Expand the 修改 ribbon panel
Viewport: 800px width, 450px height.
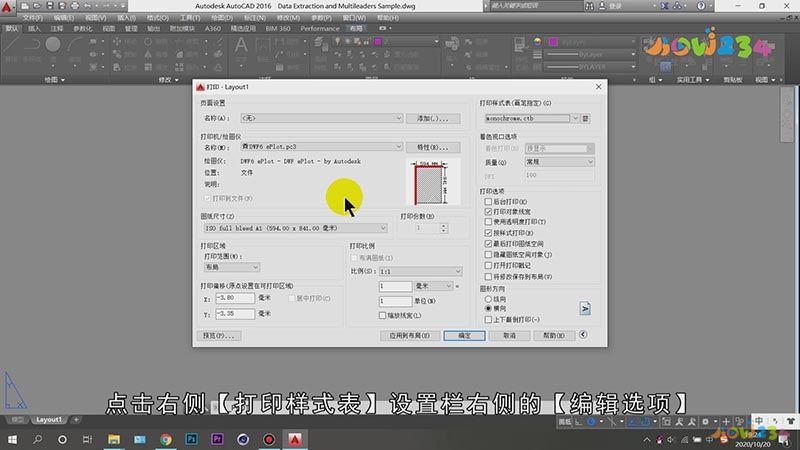tap(168, 80)
